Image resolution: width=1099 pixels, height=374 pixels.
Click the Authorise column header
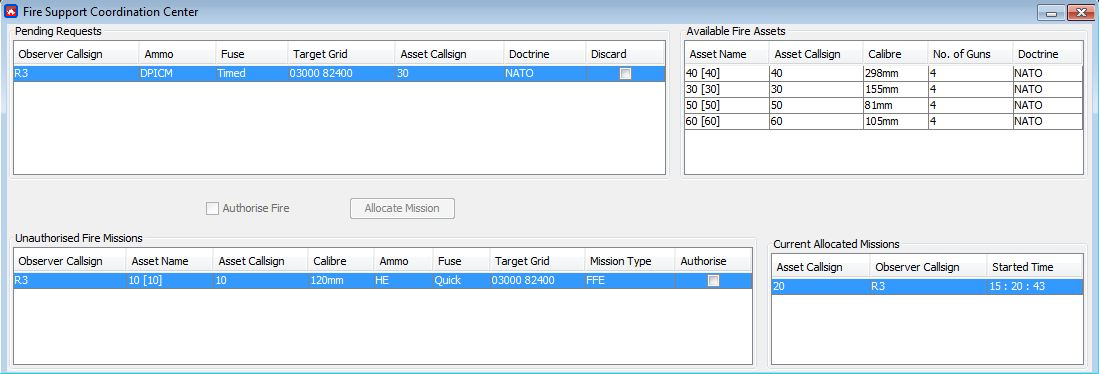point(713,261)
